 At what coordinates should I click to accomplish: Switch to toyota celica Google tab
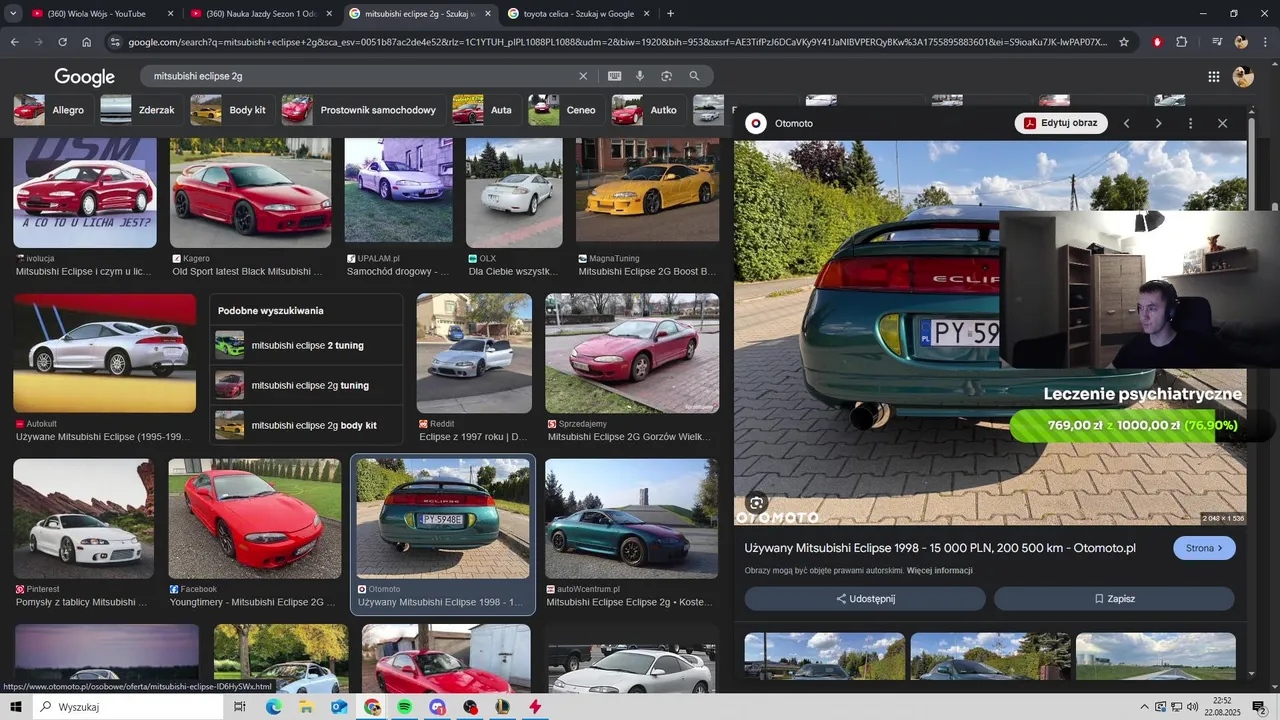pos(578,14)
